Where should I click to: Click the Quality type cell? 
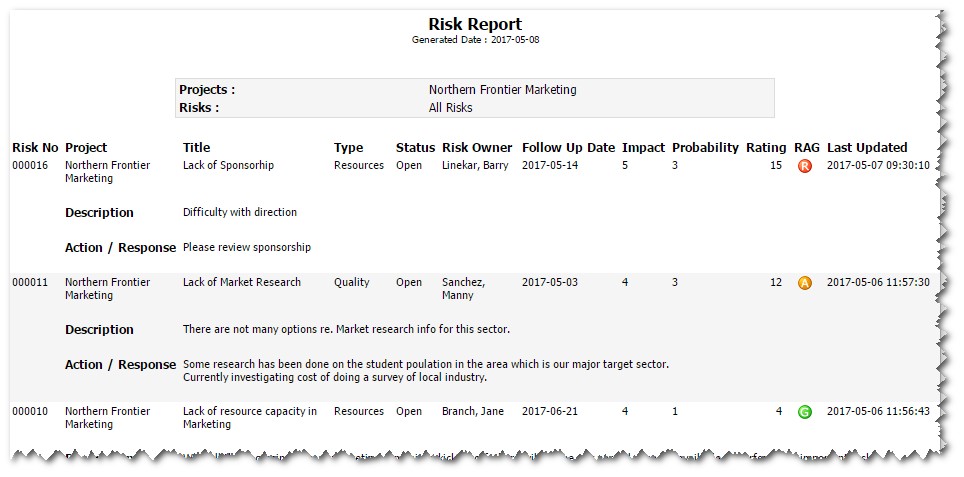click(352, 282)
